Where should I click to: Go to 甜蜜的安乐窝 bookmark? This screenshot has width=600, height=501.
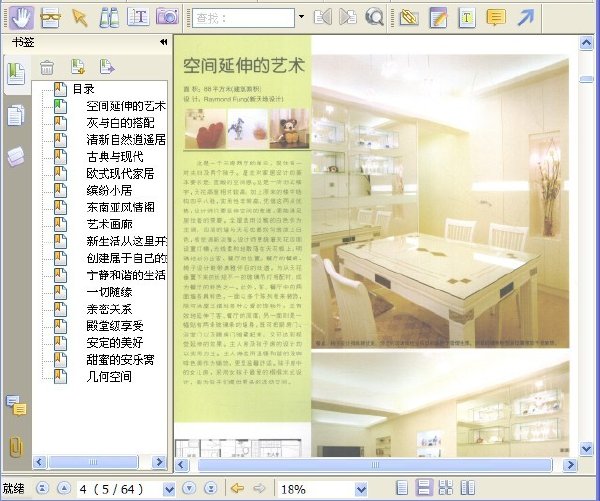coord(121,359)
